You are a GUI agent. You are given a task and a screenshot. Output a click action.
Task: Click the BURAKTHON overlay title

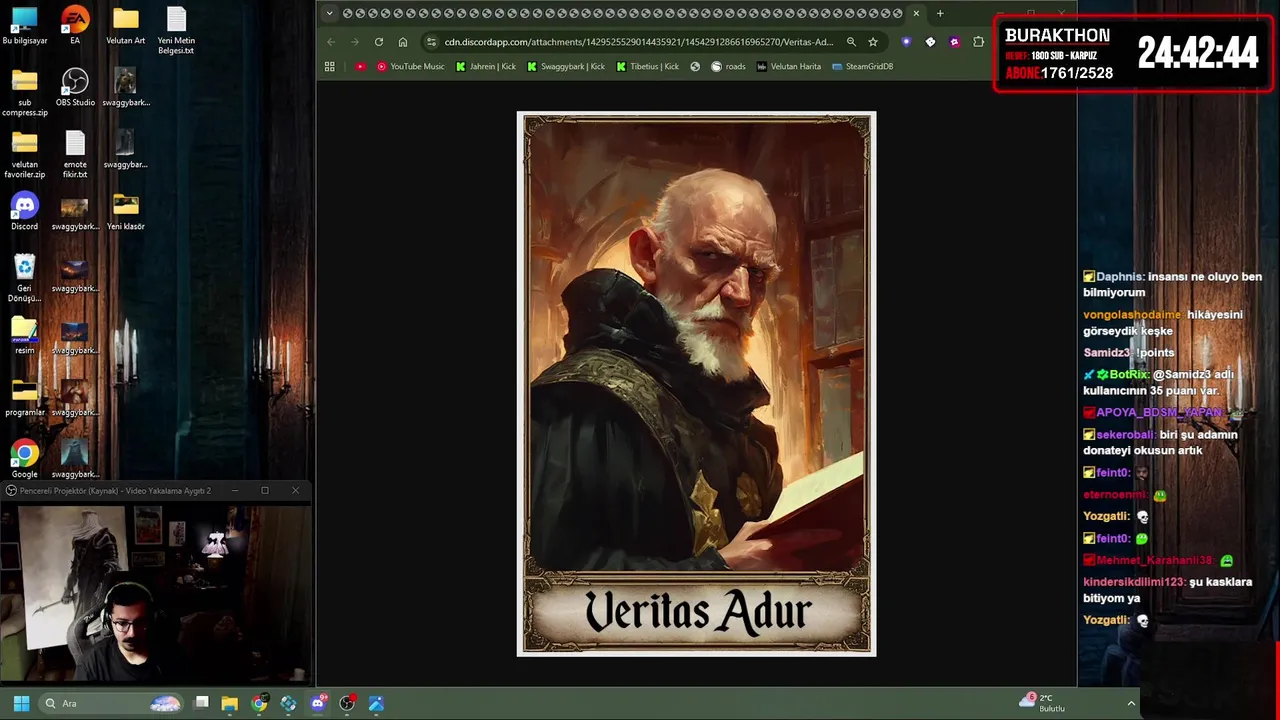point(1057,35)
